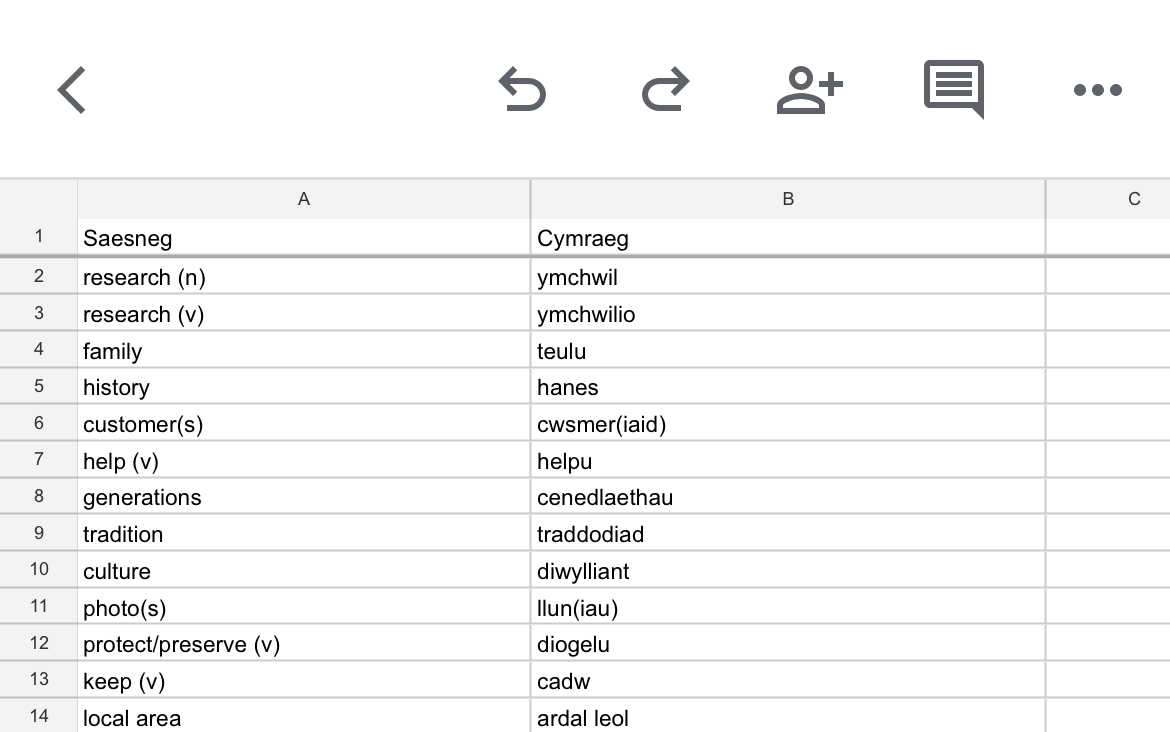Select column C header
The width and height of the screenshot is (1170, 732).
point(1108,199)
